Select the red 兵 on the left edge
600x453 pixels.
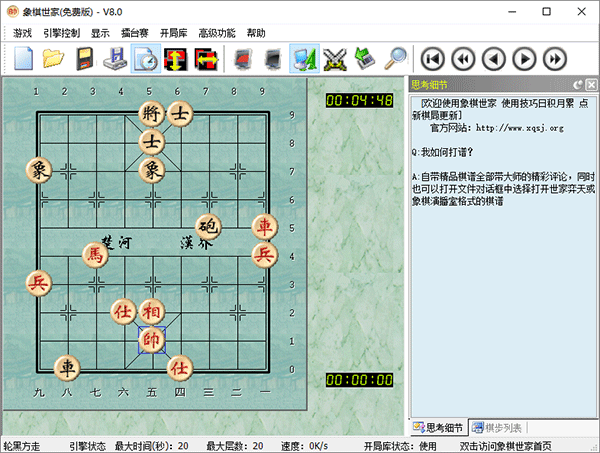(x=39, y=283)
